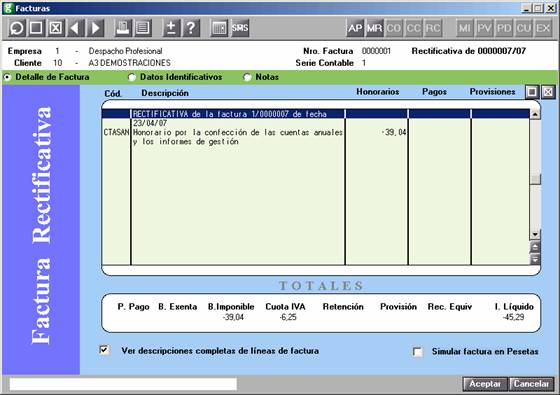Click the printer toolbar icon

point(123,28)
